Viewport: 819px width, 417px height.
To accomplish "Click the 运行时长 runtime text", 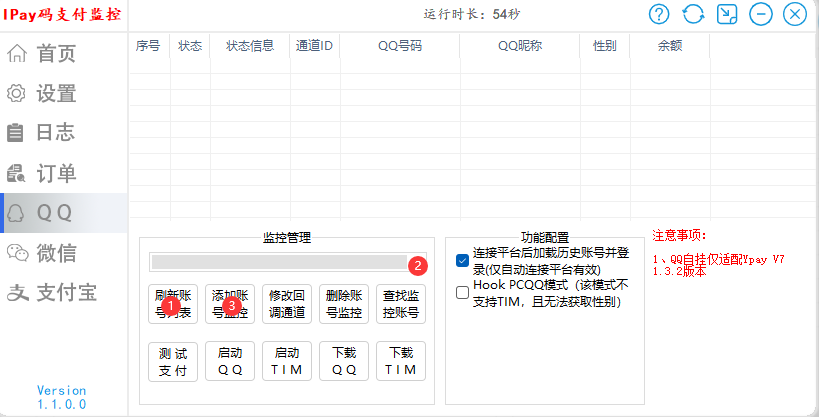I will [x=472, y=14].
